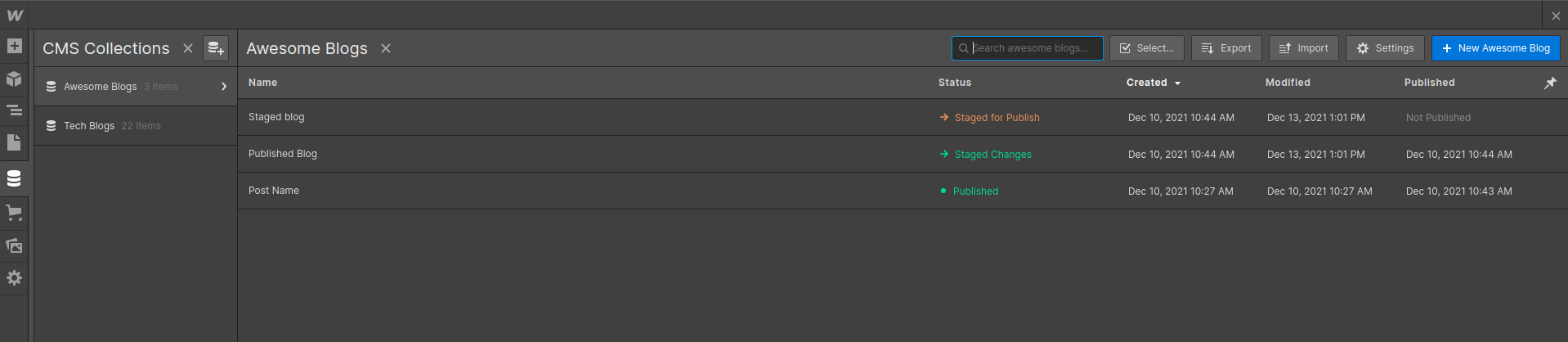Open the Add Elements panel icon
Screen dimensions: 1568x342
coord(14,46)
